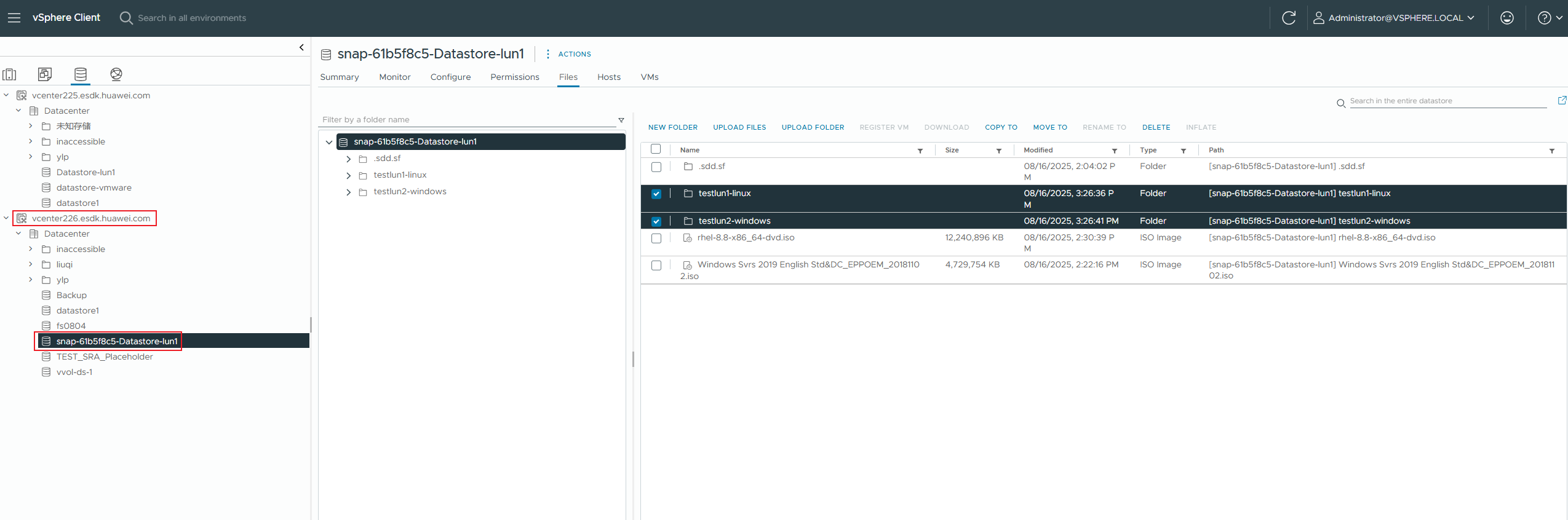Click the vcenter225 server icon
1568x520 pixels.
coord(22,95)
